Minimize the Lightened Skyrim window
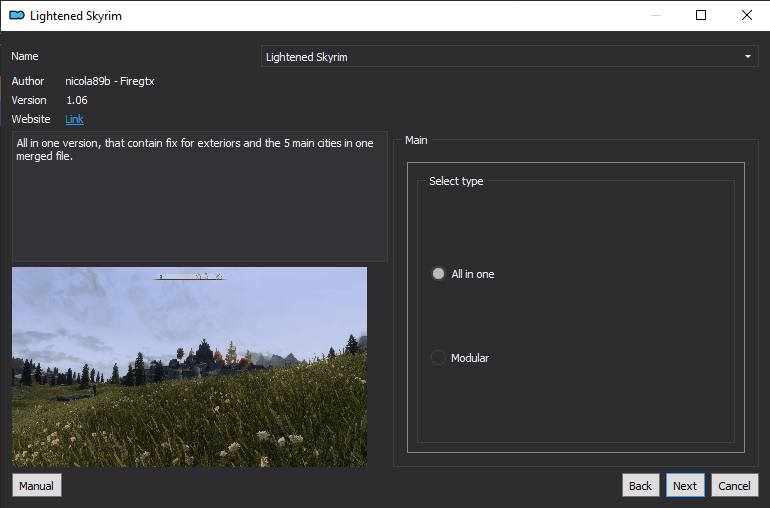The height and width of the screenshot is (508, 770). [x=655, y=15]
